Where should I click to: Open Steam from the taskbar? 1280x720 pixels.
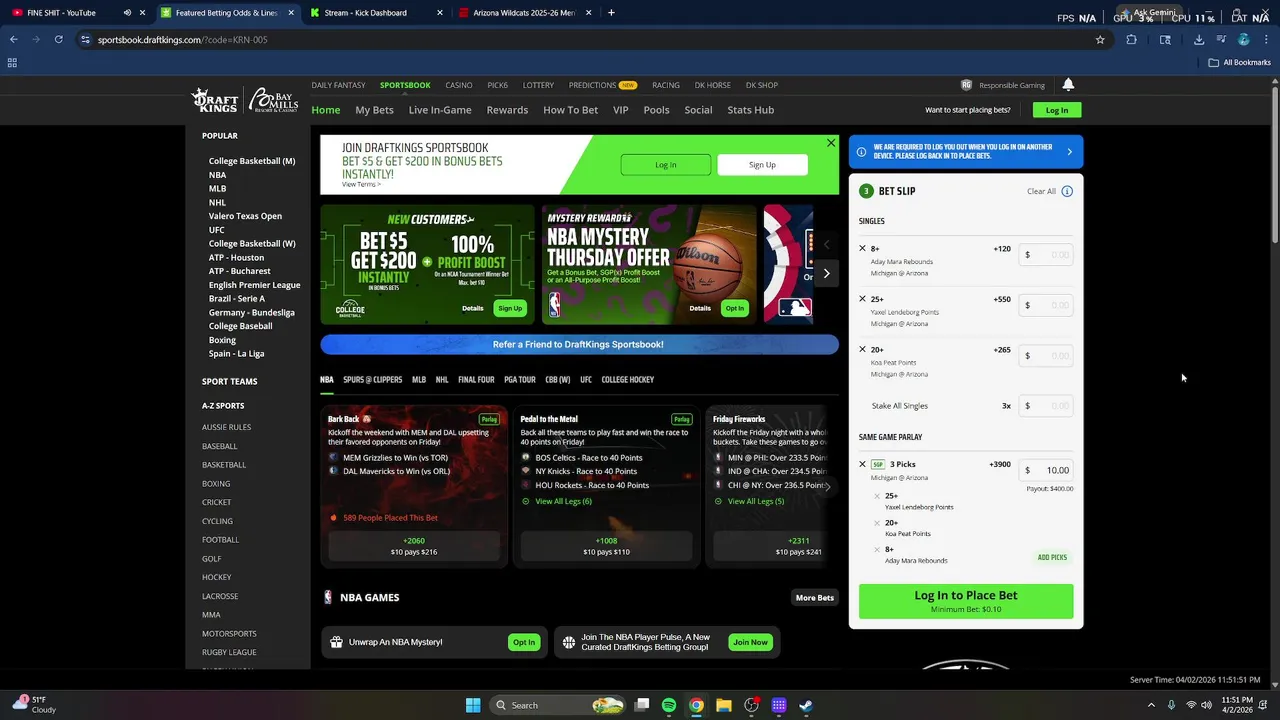click(x=806, y=705)
